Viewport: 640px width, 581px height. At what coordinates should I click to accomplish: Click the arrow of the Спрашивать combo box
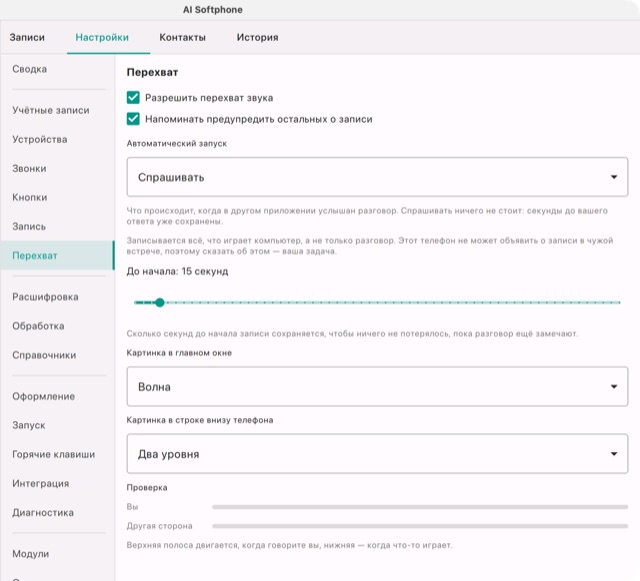click(613, 177)
